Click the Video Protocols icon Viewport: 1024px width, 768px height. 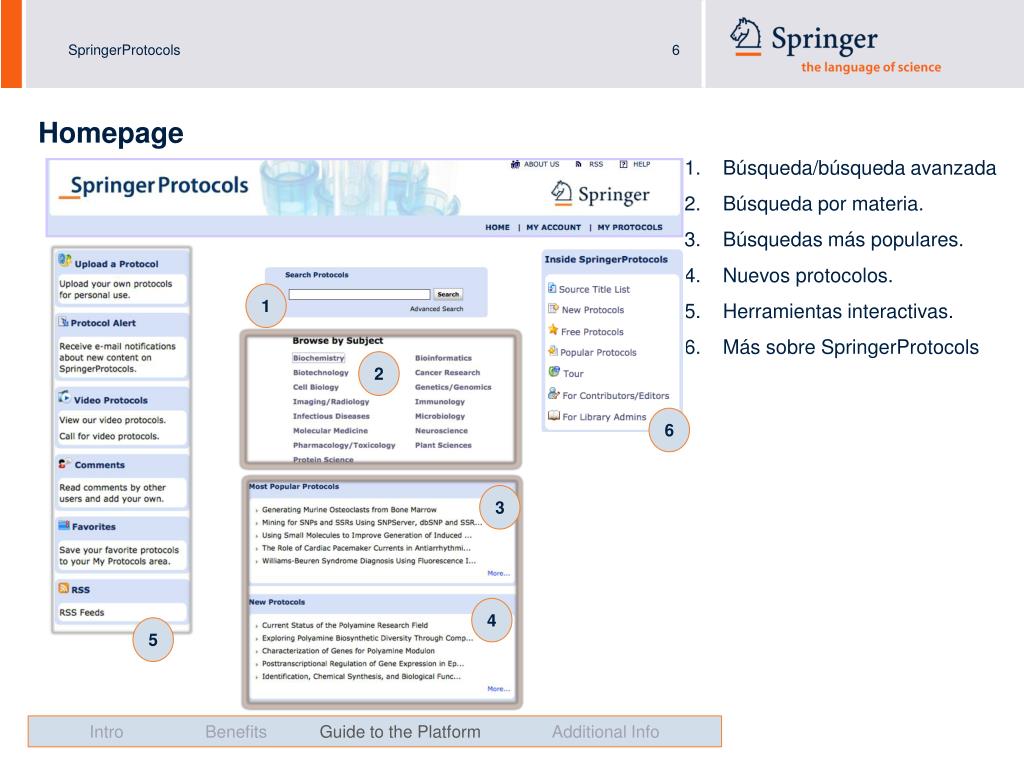[x=64, y=396]
